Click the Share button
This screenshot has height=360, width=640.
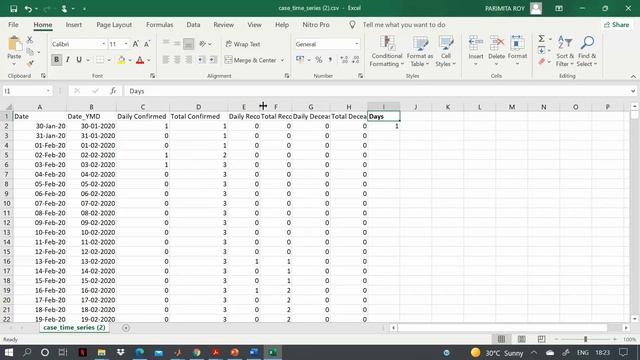coord(617,24)
